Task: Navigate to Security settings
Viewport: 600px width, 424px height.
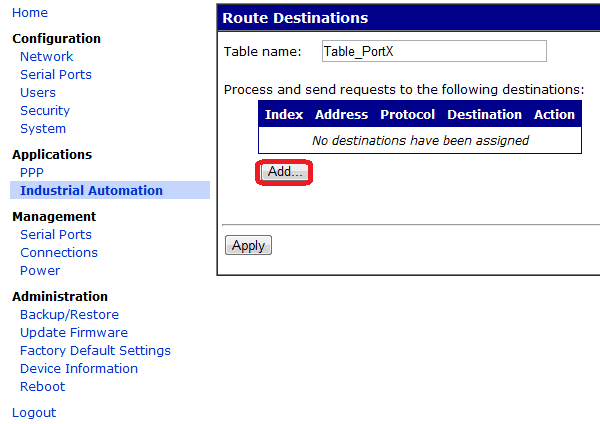Action: pyautogui.click(x=45, y=111)
